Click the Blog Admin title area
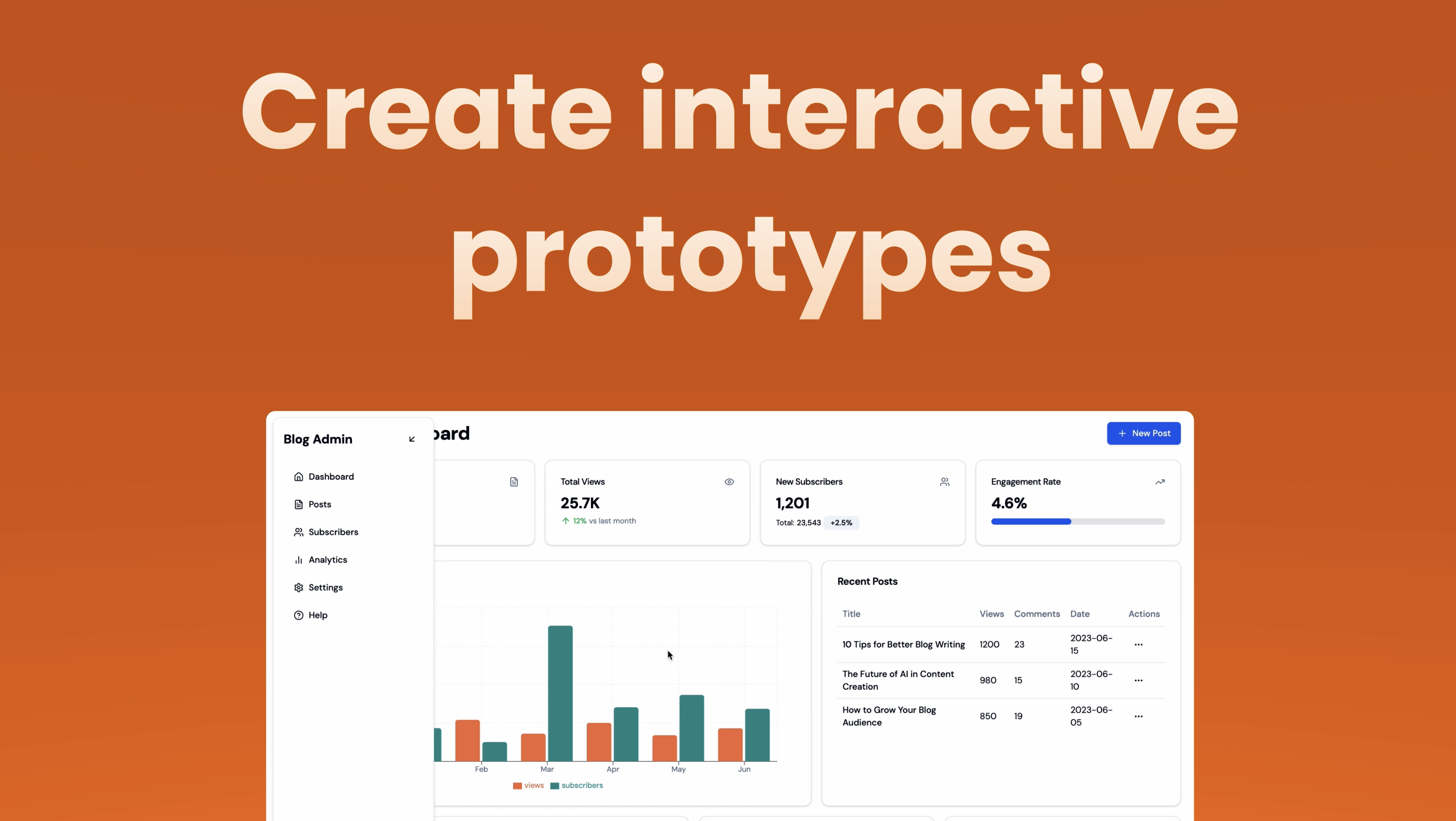The height and width of the screenshot is (821, 1456). [317, 439]
